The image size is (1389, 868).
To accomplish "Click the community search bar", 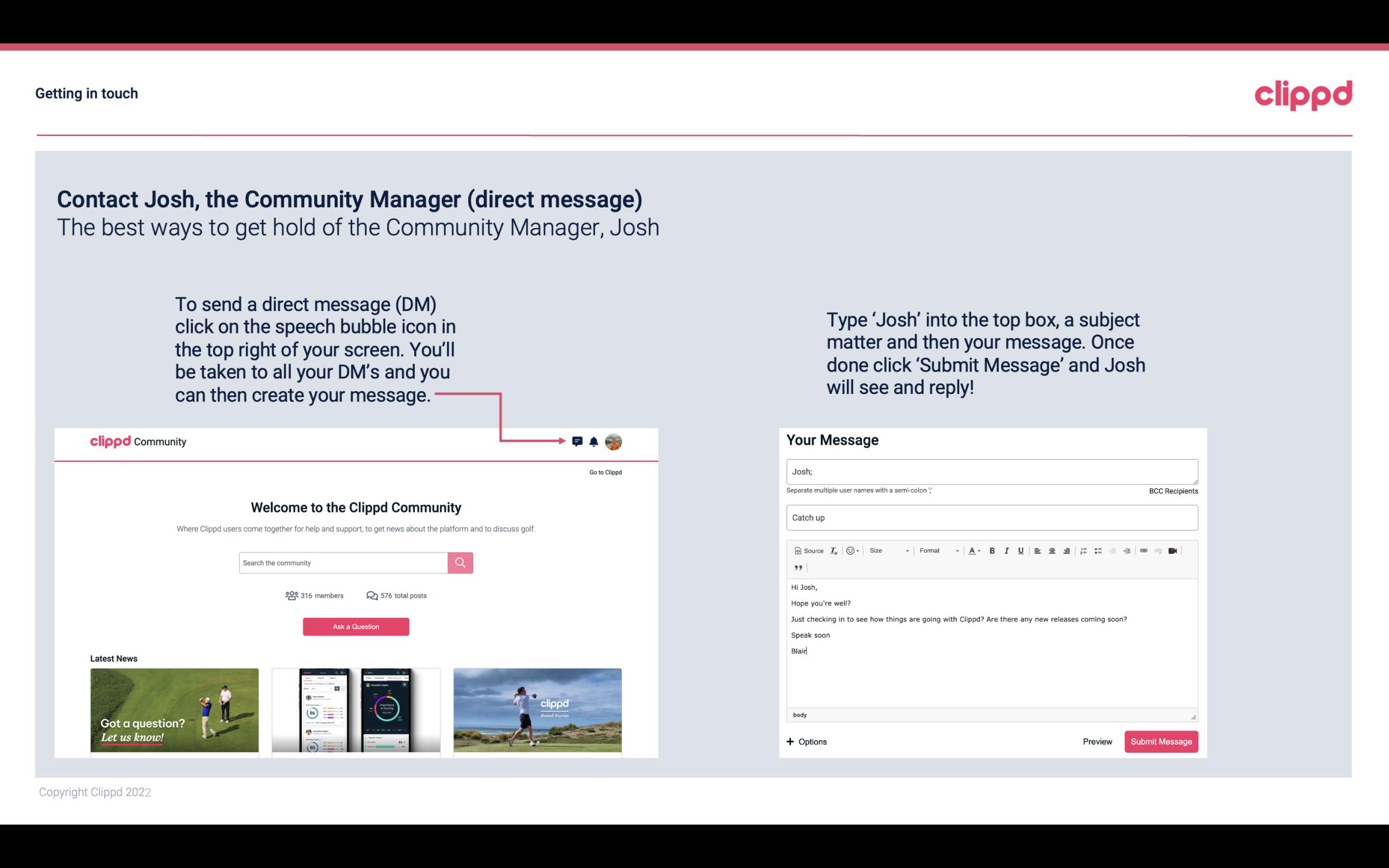I will point(341,562).
